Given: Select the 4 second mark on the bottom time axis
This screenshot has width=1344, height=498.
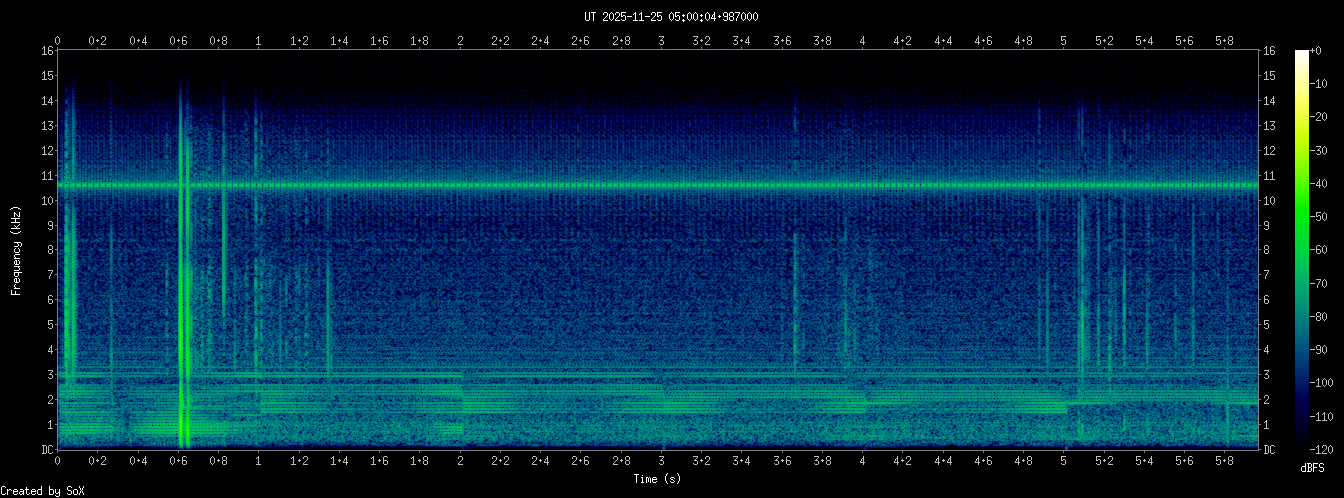Looking at the screenshot, I should [x=862, y=461].
